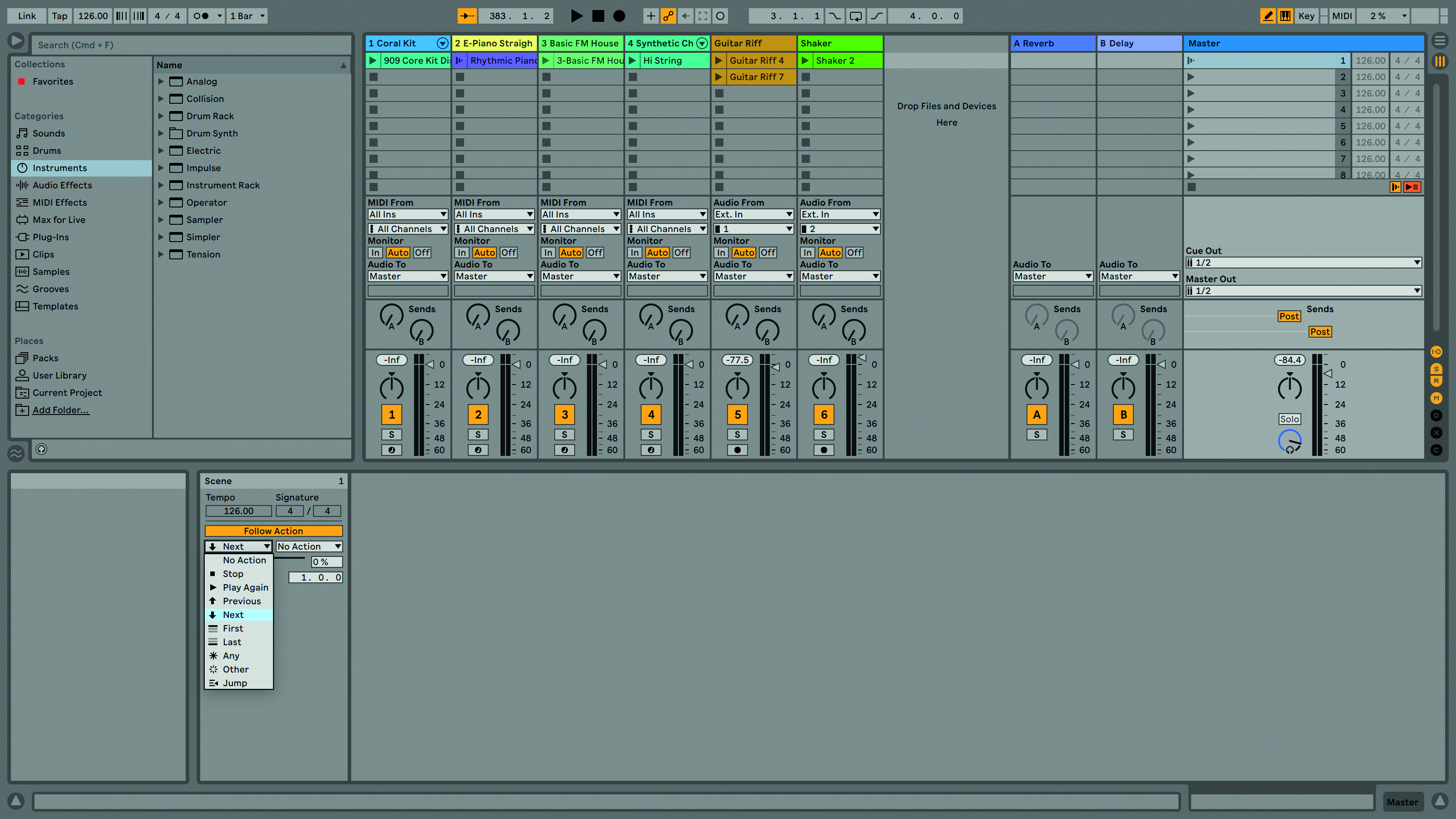The width and height of the screenshot is (1456, 819).
Task: Toggle Follow in the transport bar
Action: point(467,16)
